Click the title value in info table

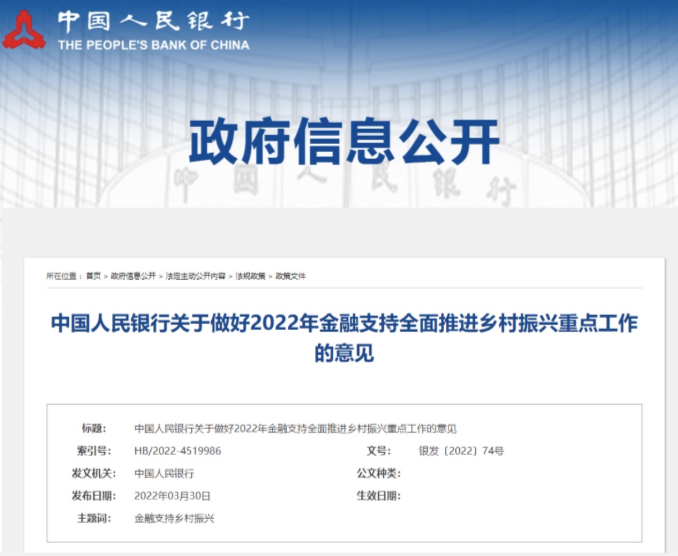click(295, 428)
